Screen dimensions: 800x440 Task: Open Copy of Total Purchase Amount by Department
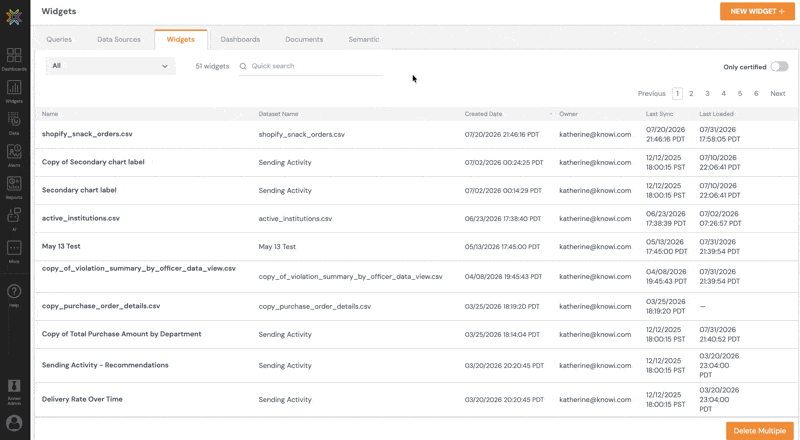click(121, 334)
